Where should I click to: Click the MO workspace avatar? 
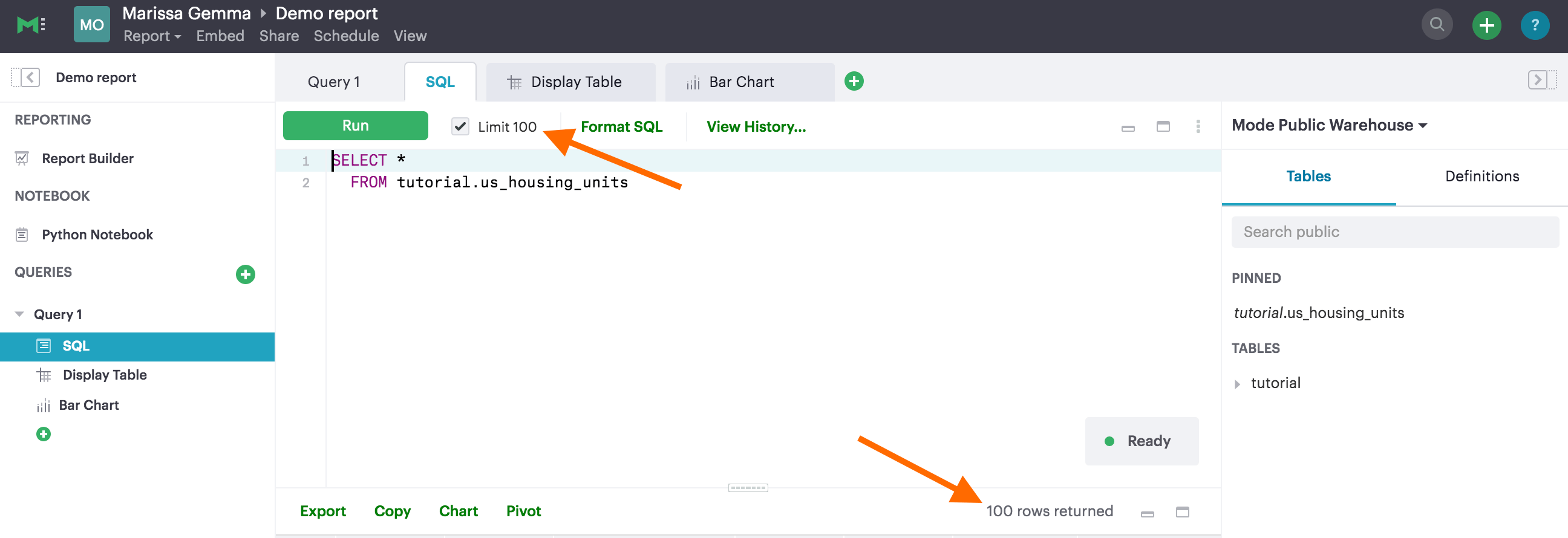point(92,24)
